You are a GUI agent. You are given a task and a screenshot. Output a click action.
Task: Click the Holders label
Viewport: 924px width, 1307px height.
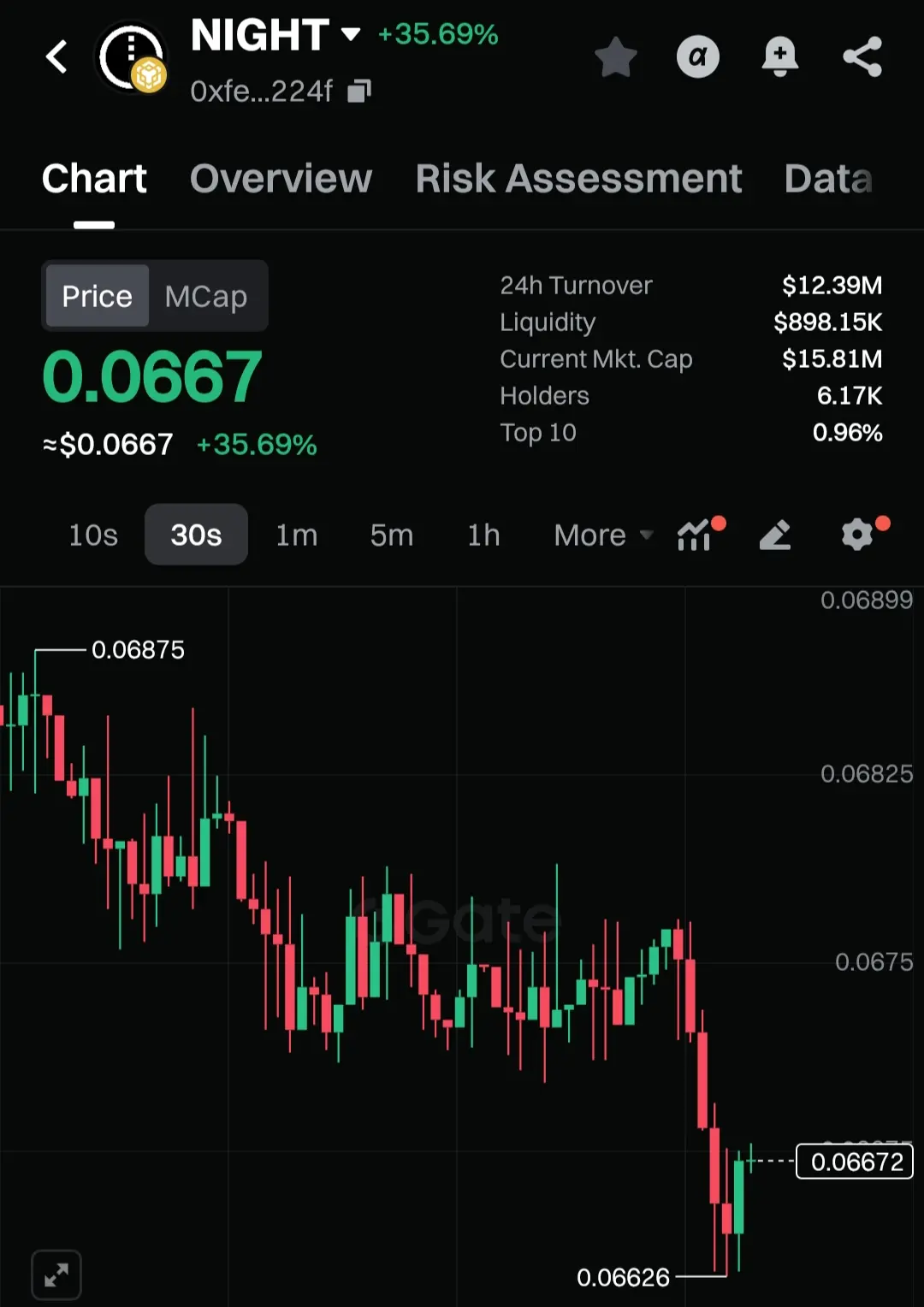coord(544,395)
